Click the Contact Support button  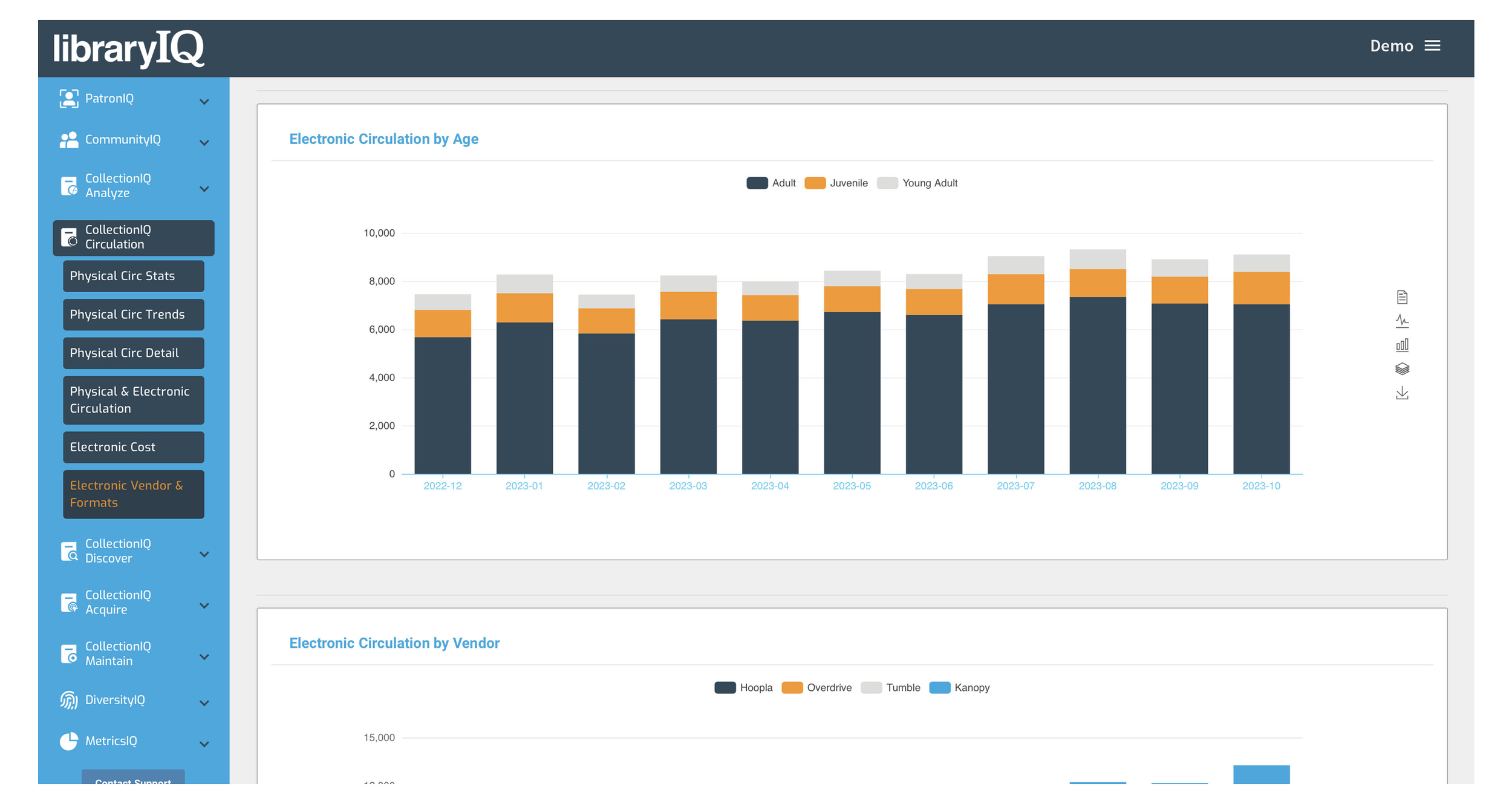tap(133, 779)
